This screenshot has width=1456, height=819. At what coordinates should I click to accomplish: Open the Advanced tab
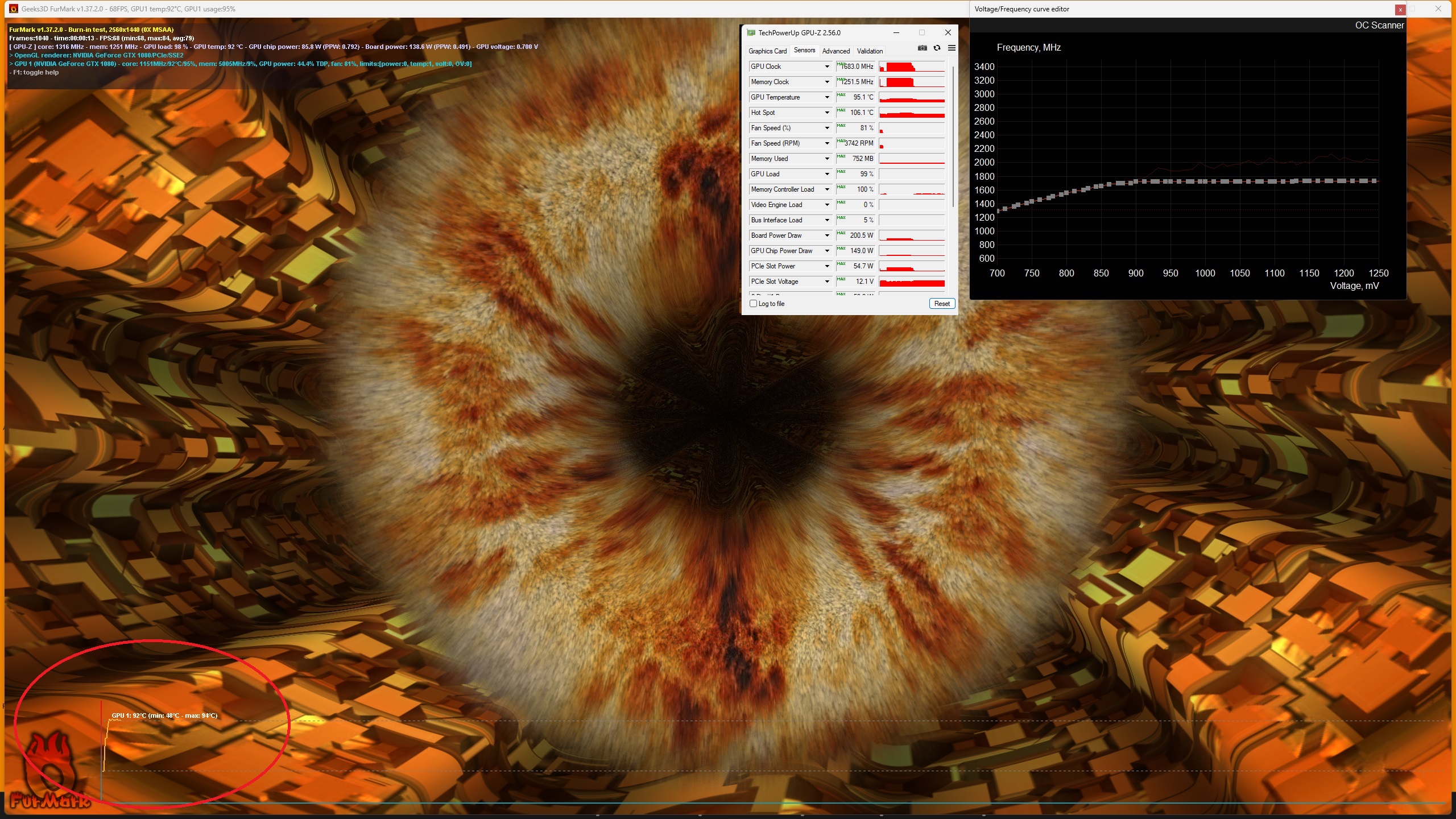(835, 51)
